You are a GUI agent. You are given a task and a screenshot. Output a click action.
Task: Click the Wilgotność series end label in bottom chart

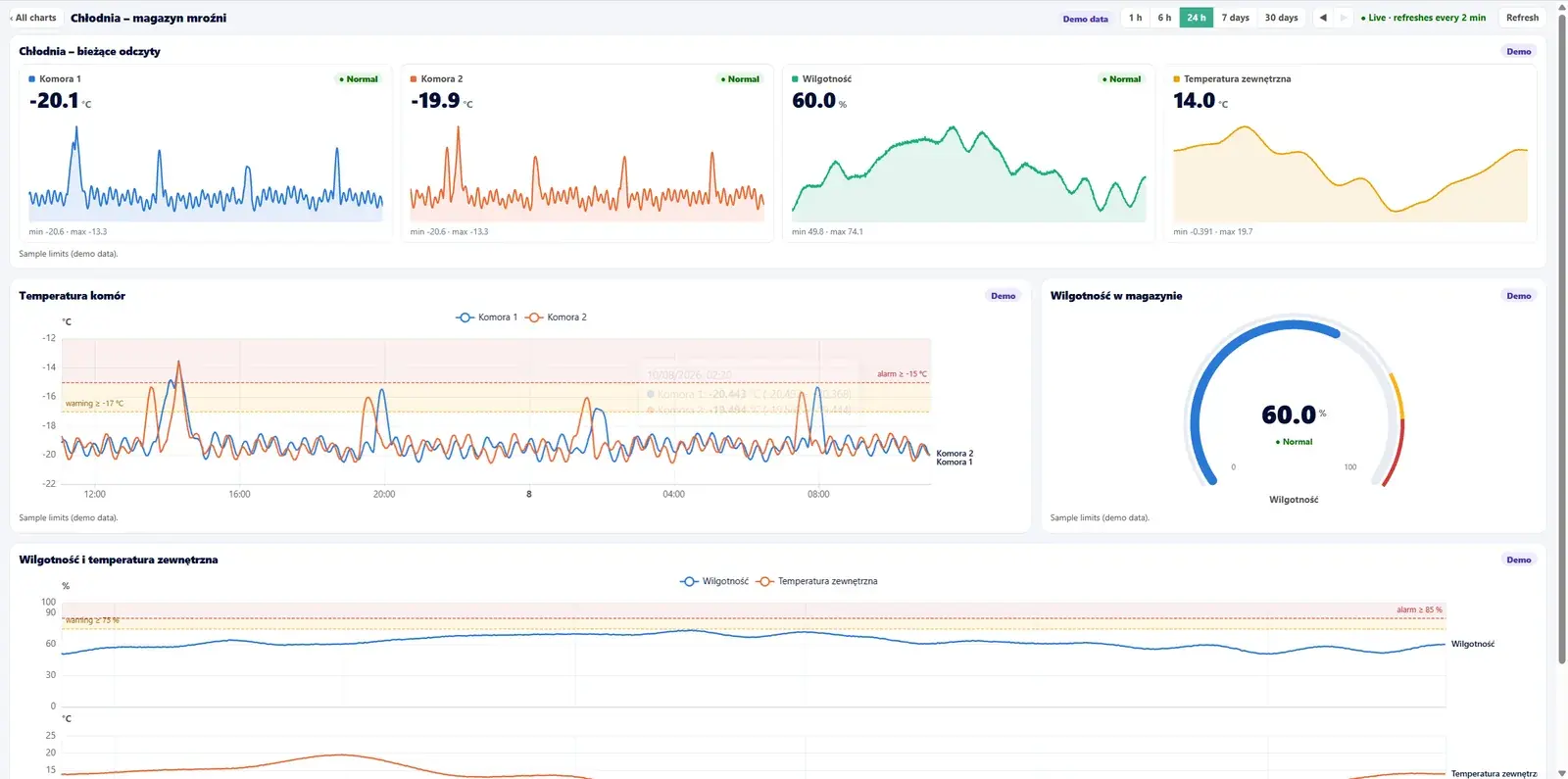point(1472,644)
